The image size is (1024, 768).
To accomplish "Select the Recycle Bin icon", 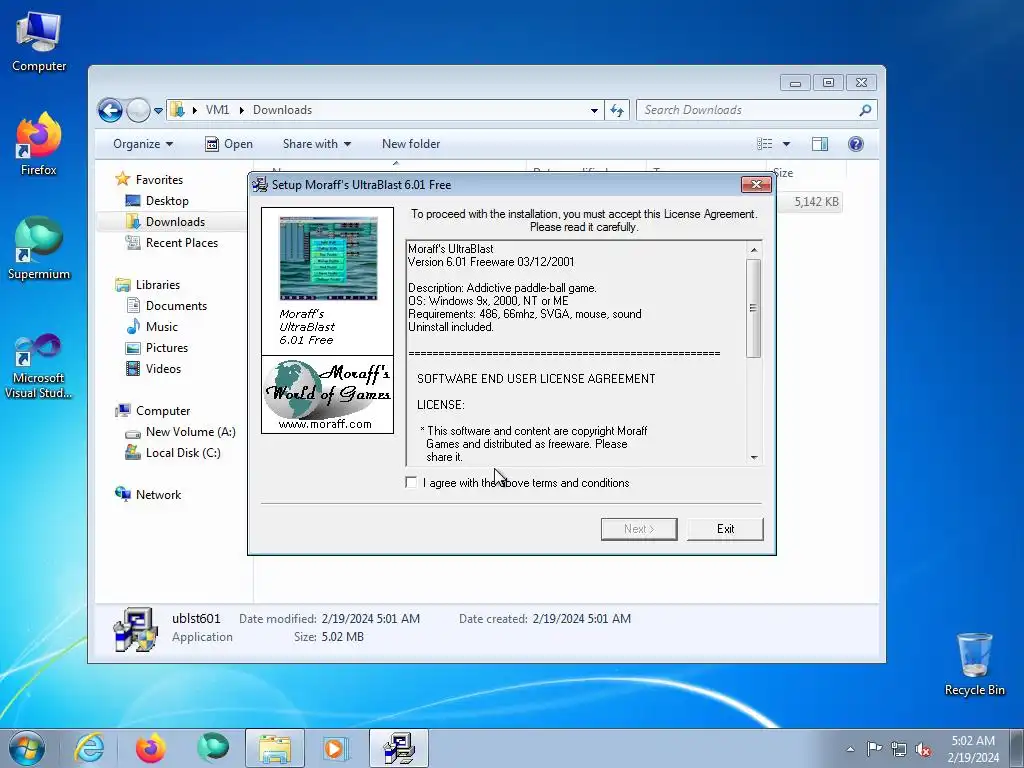I will point(974,664).
